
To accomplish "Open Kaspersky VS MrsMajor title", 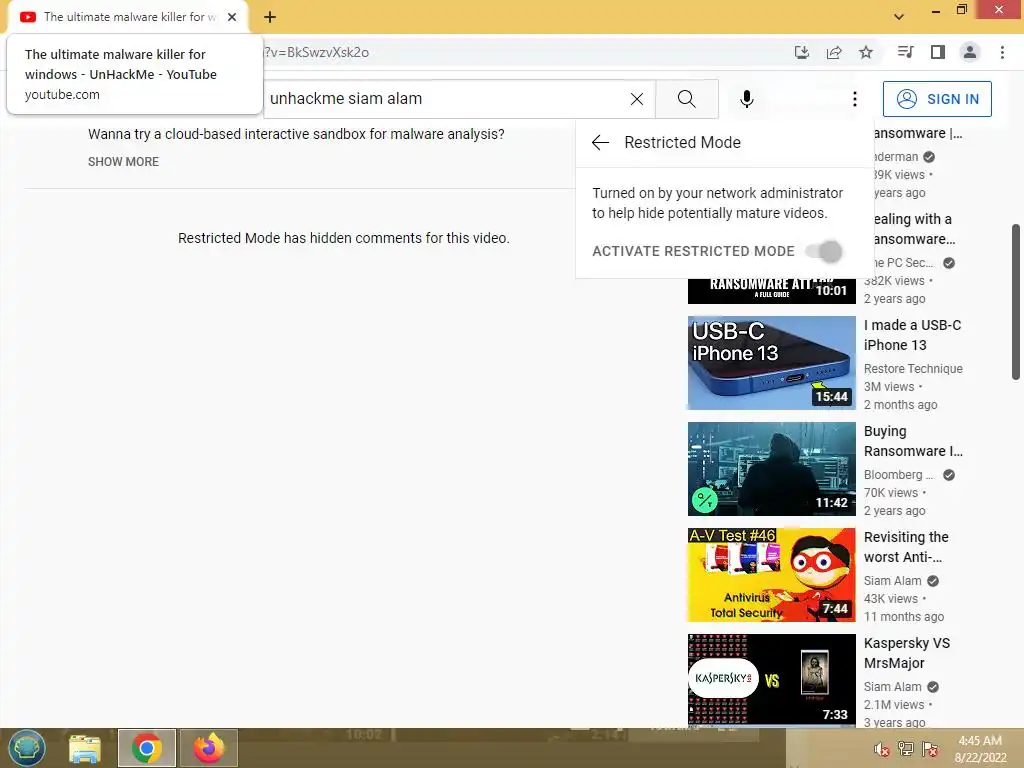I will 906,653.
